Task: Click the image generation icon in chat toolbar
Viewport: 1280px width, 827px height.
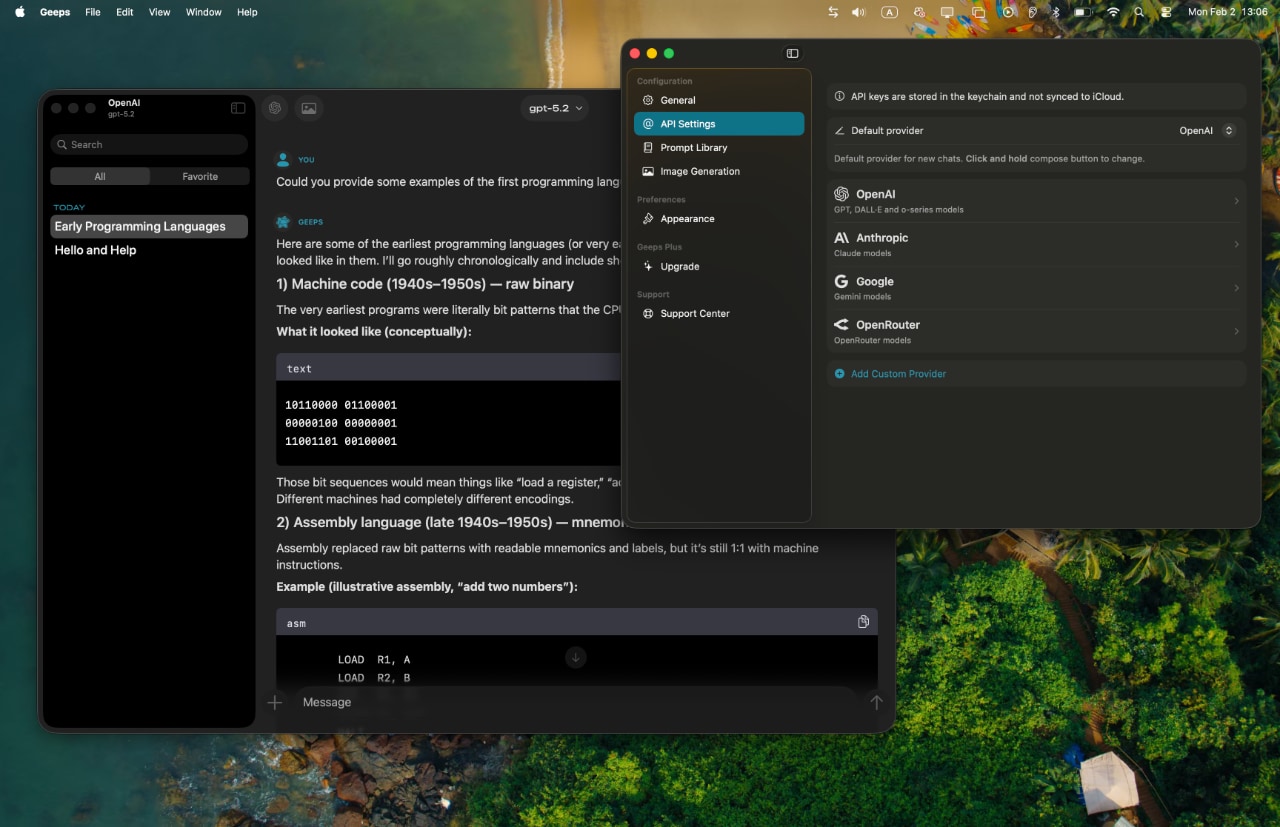Action: point(309,108)
